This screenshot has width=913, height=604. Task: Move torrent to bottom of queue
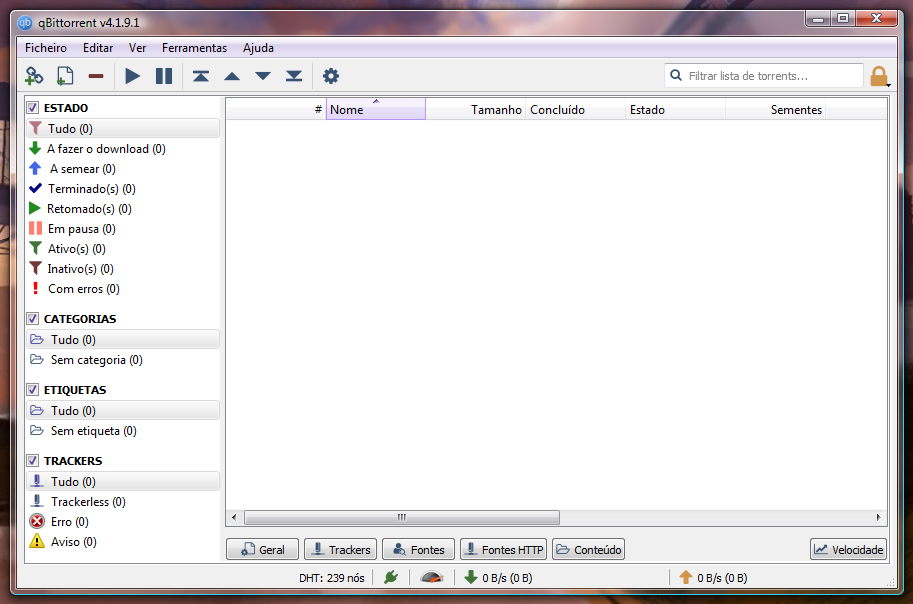(294, 76)
